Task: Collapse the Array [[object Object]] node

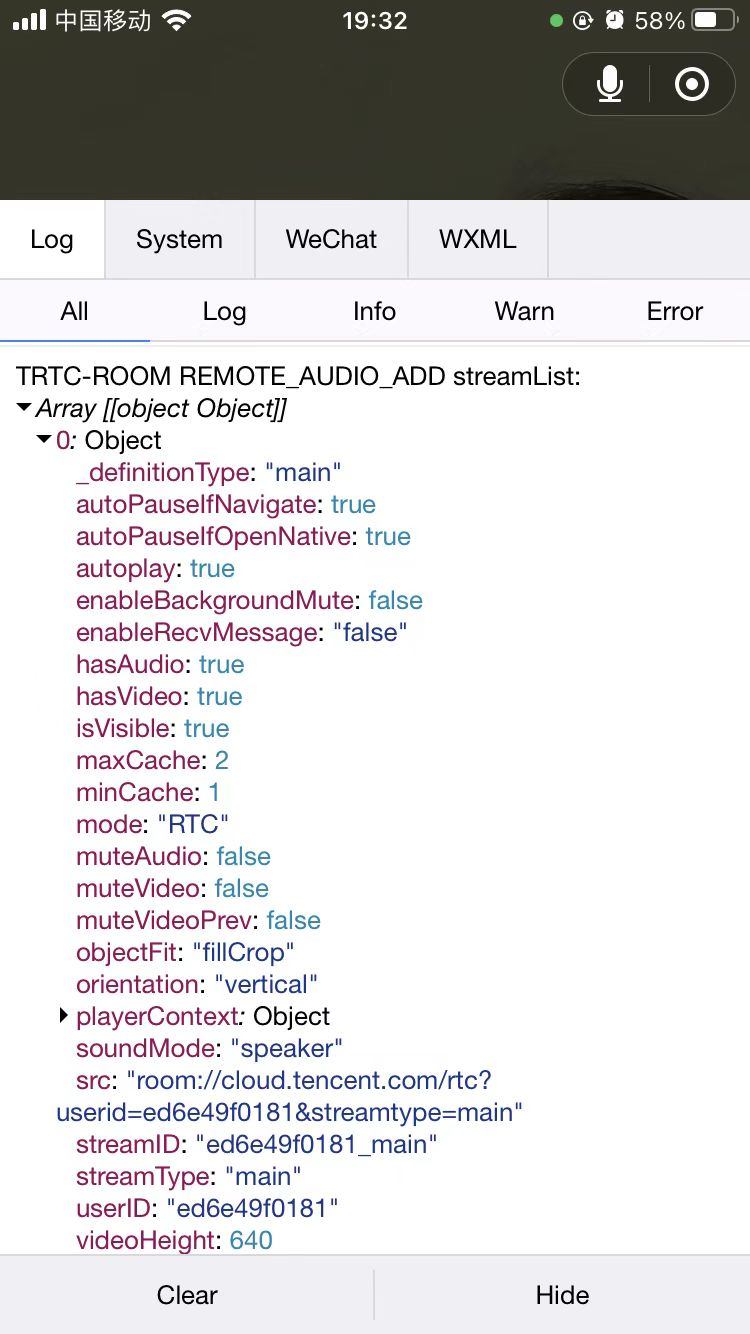Action: point(25,408)
